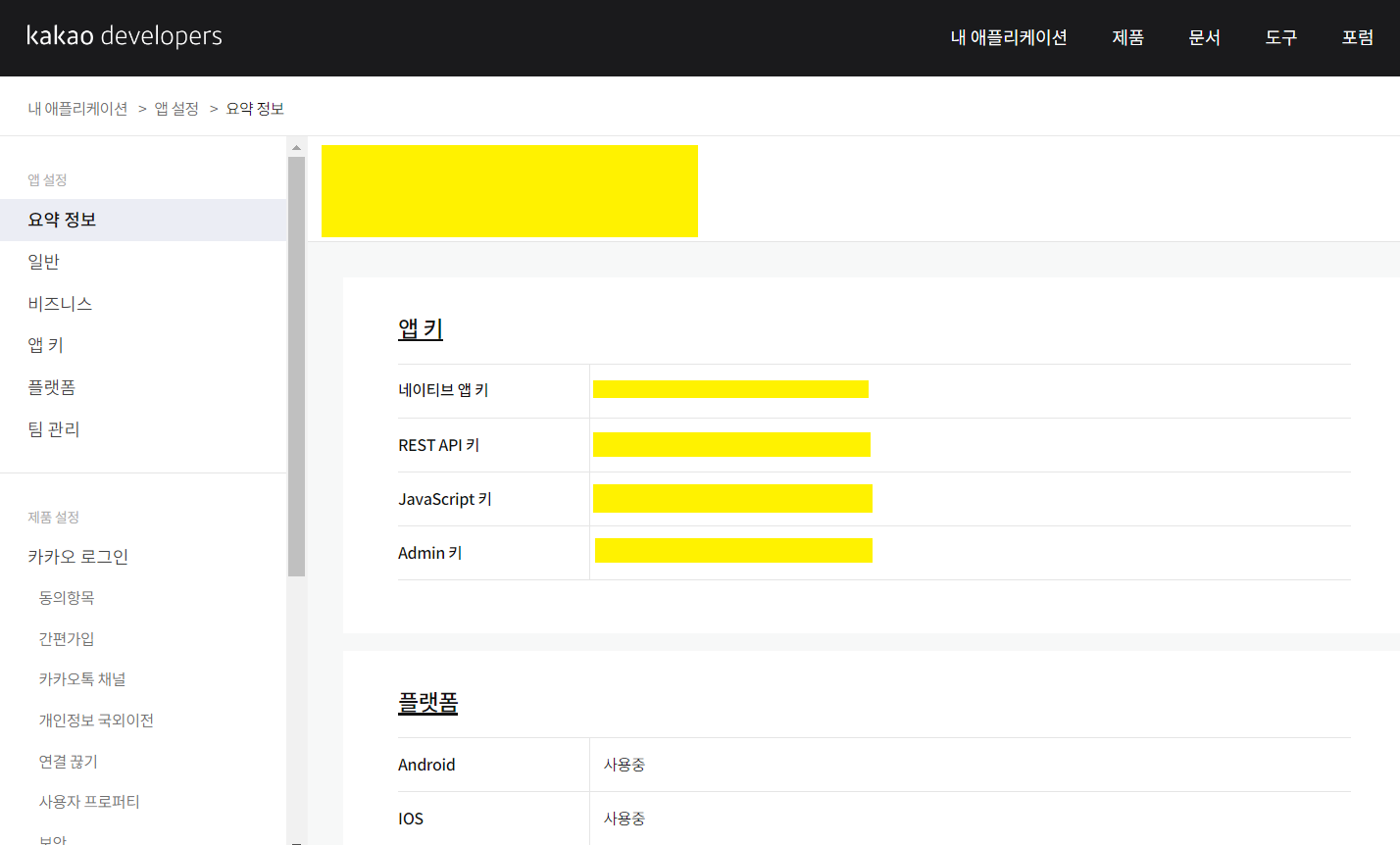Click the IOS platform label

coord(411,819)
